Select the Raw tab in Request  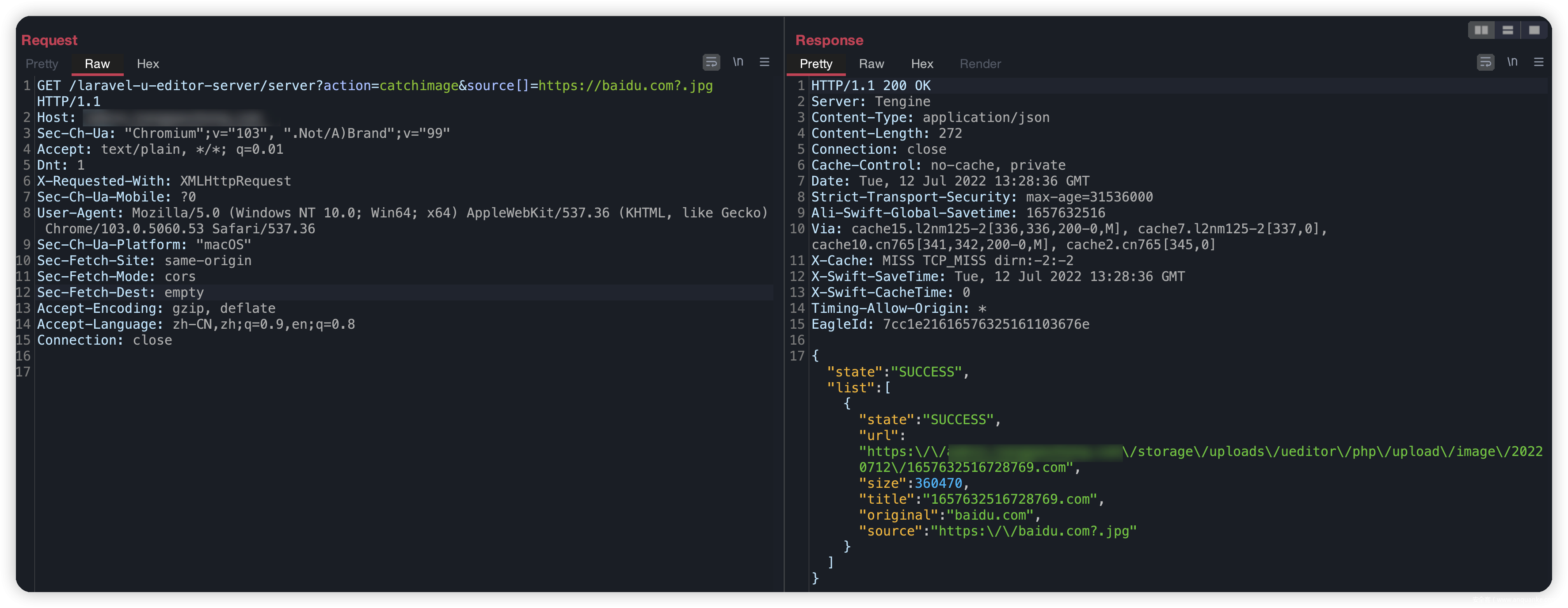coord(97,64)
